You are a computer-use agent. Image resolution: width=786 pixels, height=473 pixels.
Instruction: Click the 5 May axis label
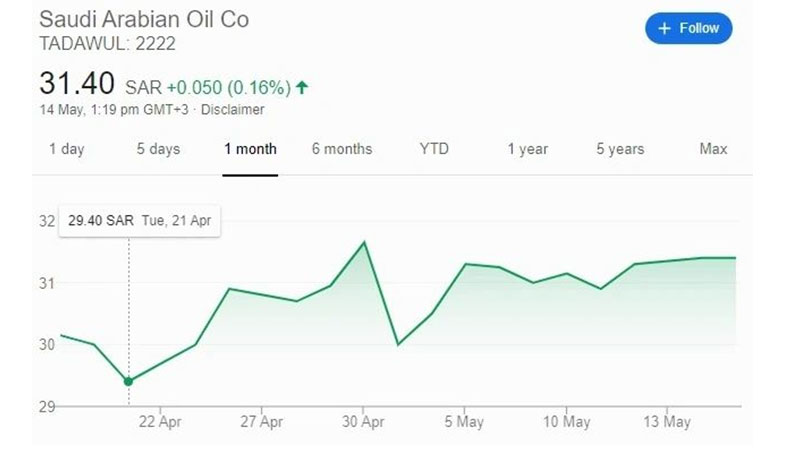[464, 421]
